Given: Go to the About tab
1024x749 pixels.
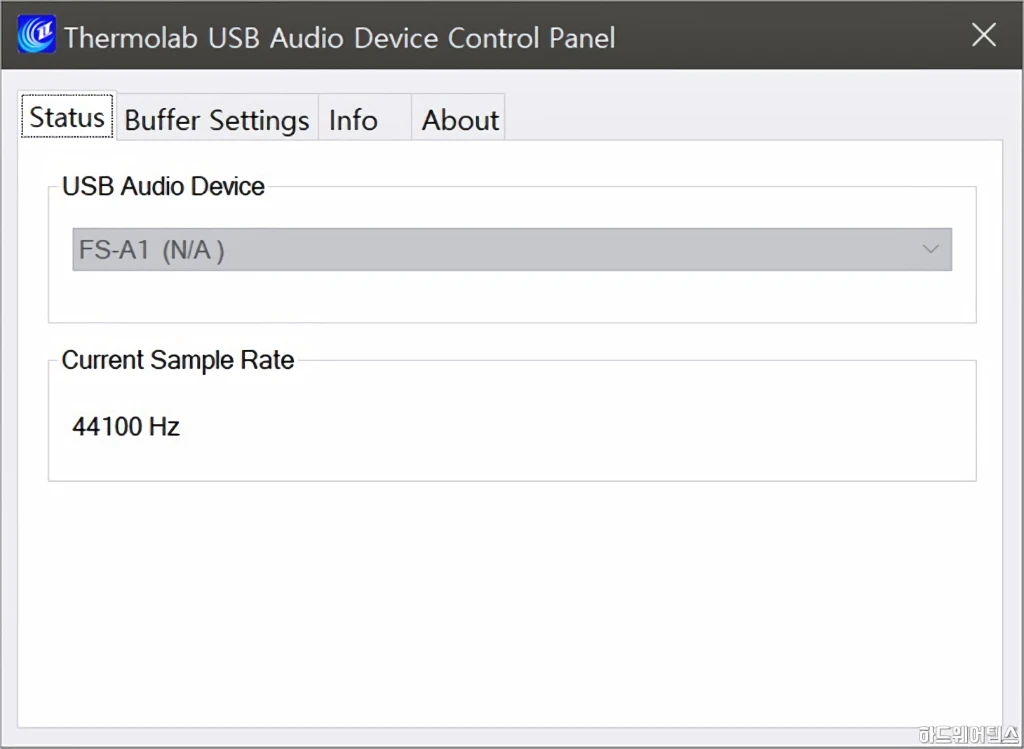Looking at the screenshot, I should [x=458, y=120].
